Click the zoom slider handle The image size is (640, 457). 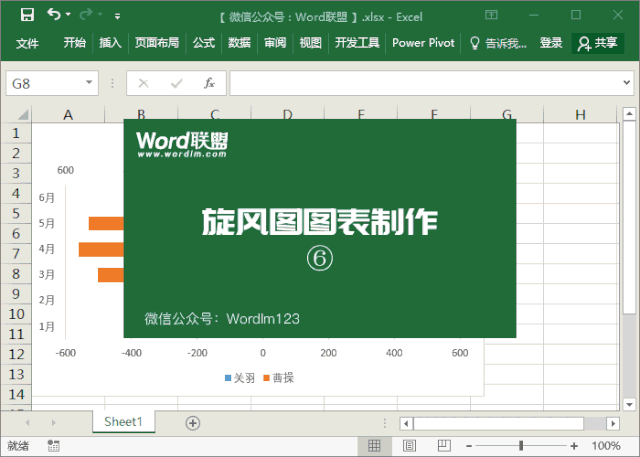[x=521, y=446]
